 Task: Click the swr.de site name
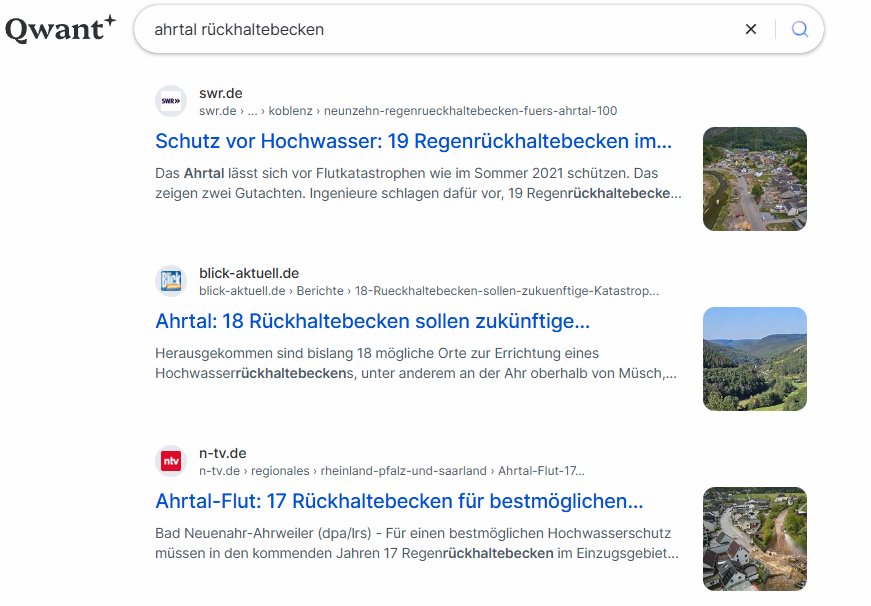pos(221,93)
